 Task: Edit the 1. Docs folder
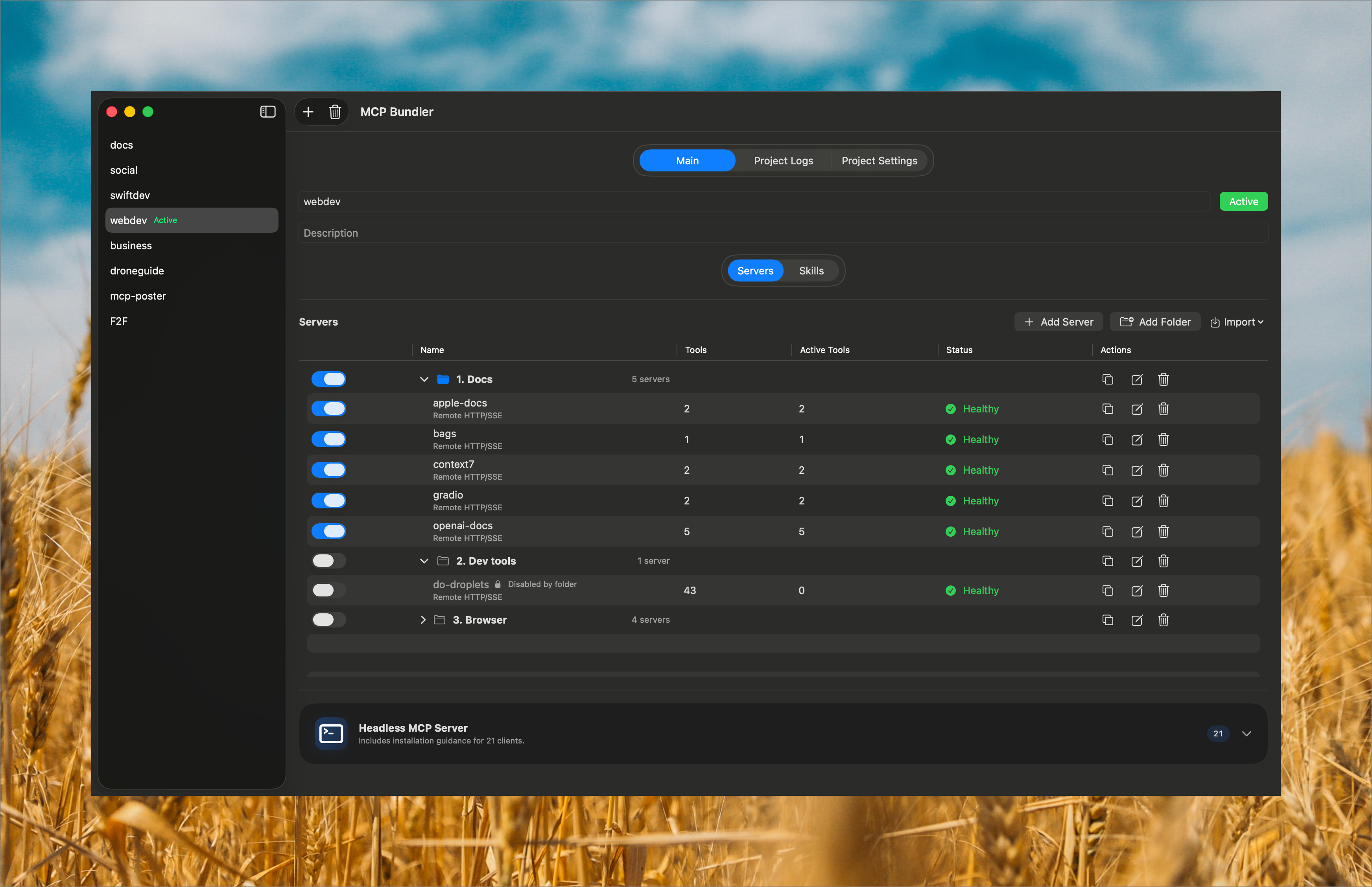(1137, 379)
